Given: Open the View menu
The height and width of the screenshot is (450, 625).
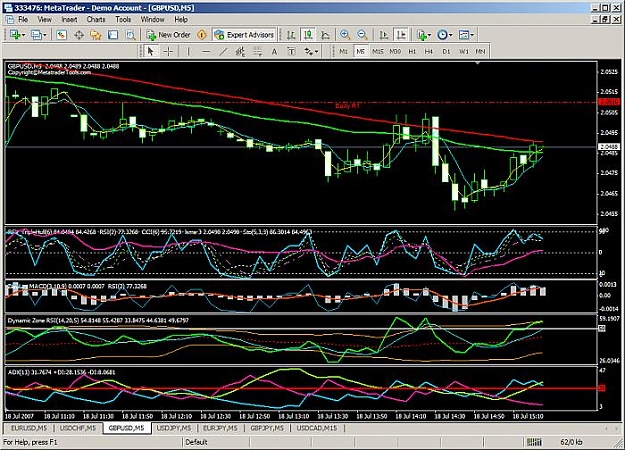Looking at the screenshot, I should coord(44,19).
